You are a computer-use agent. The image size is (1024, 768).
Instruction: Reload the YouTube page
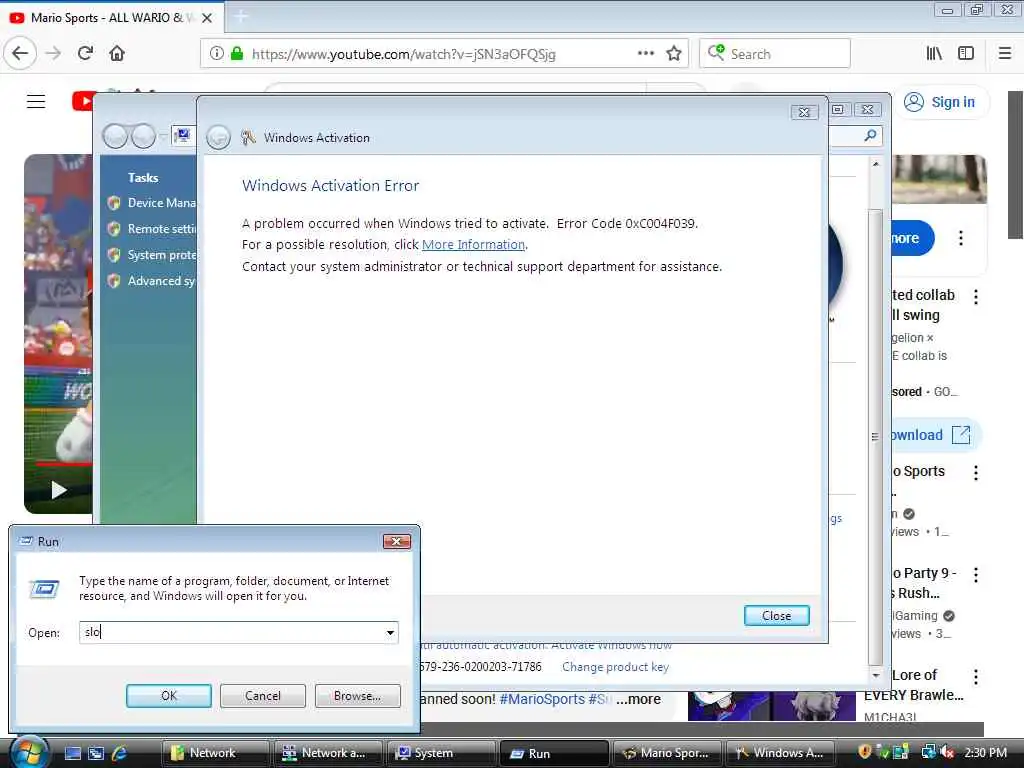(x=86, y=54)
